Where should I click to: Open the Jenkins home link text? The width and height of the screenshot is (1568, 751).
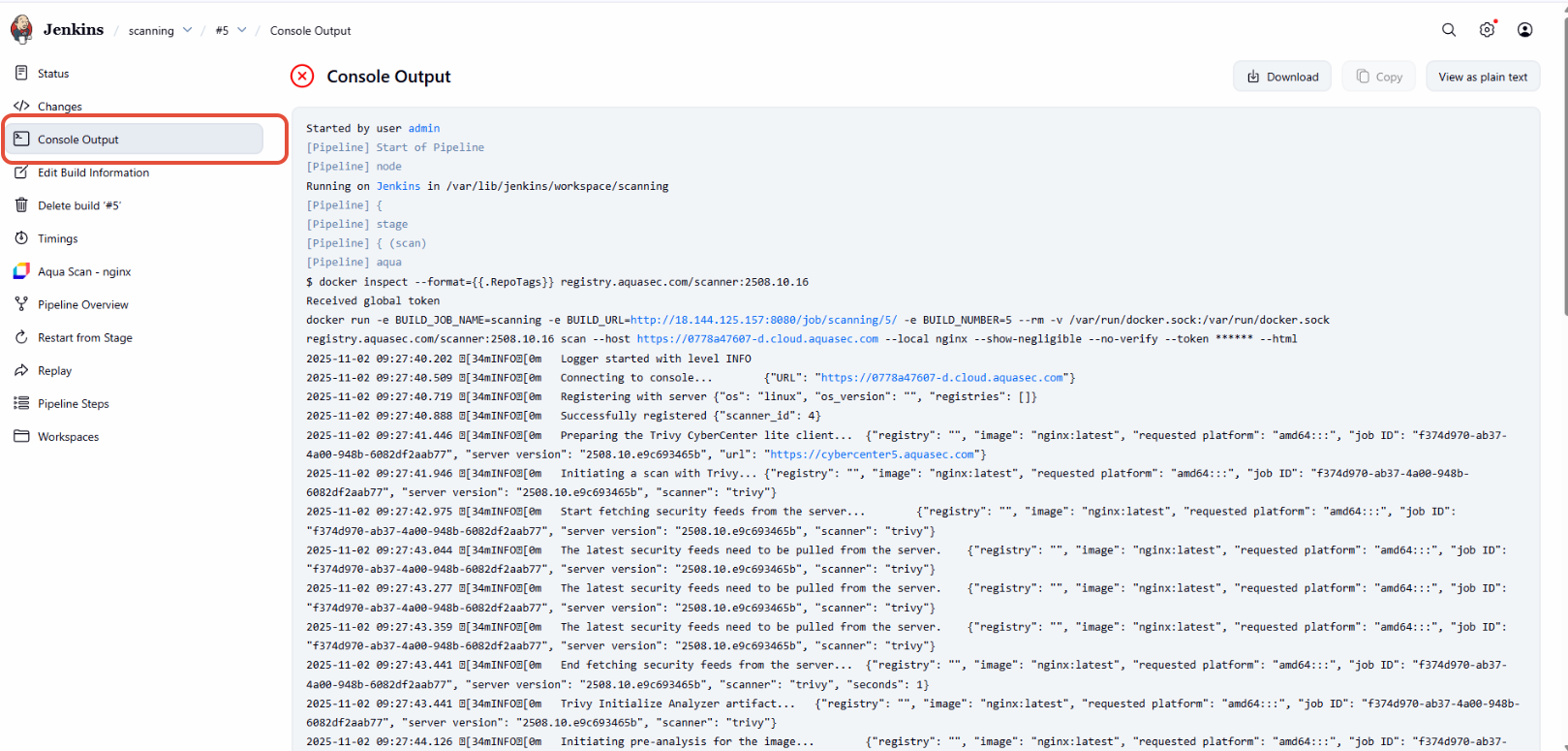click(x=74, y=29)
